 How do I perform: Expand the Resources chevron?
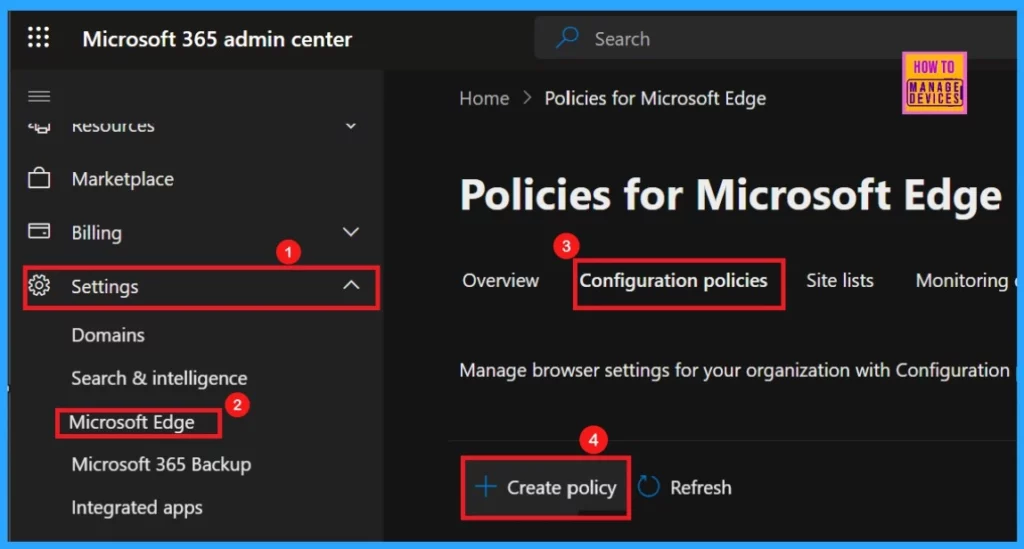click(351, 126)
